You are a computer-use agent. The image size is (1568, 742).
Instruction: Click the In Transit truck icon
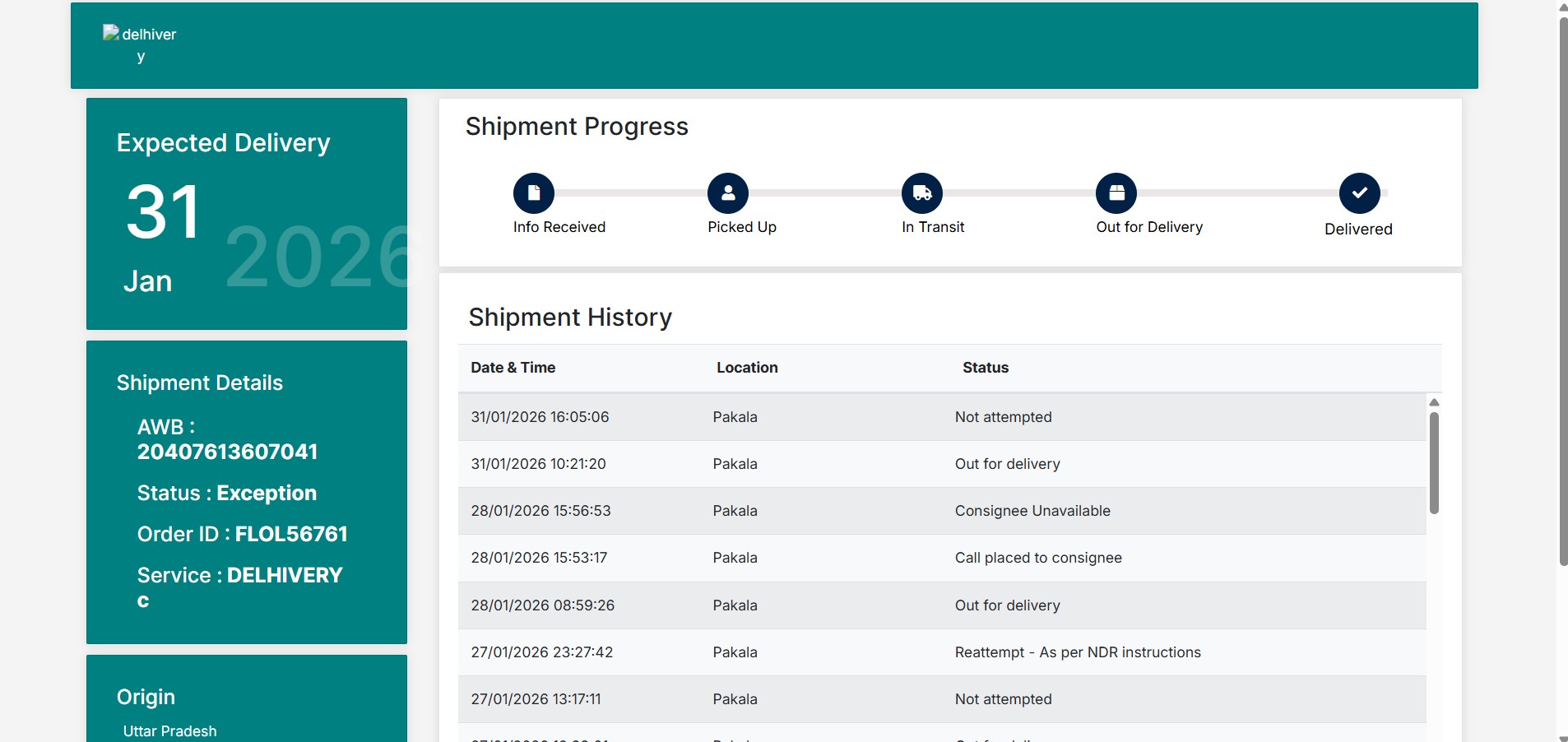[922, 193]
